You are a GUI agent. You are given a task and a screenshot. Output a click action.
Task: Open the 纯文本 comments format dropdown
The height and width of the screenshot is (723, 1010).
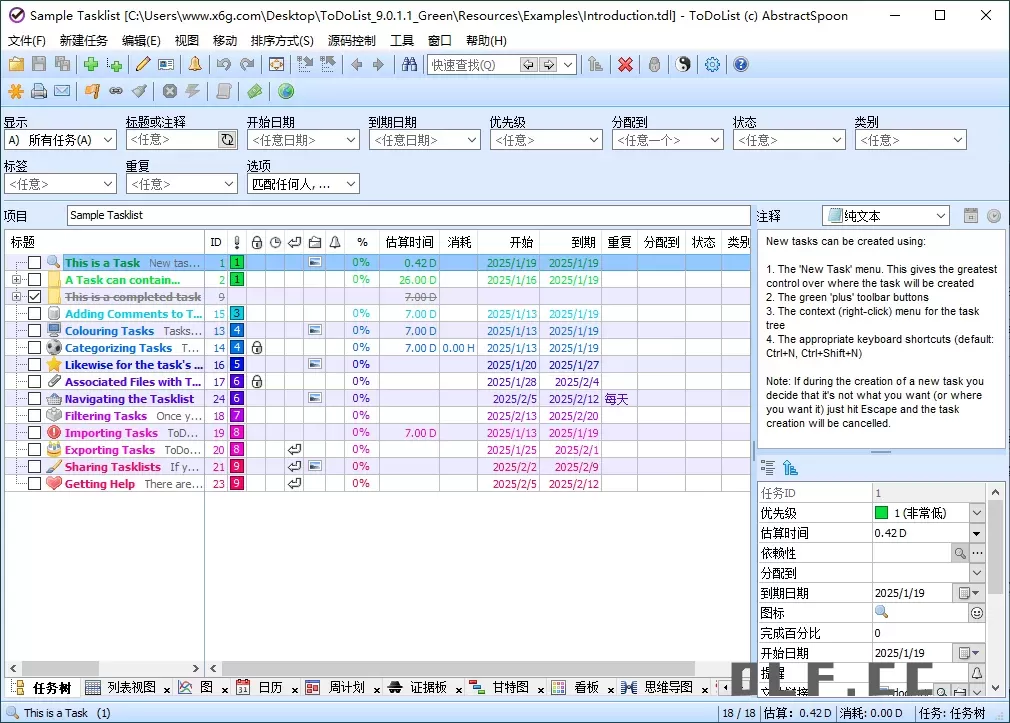point(941,215)
